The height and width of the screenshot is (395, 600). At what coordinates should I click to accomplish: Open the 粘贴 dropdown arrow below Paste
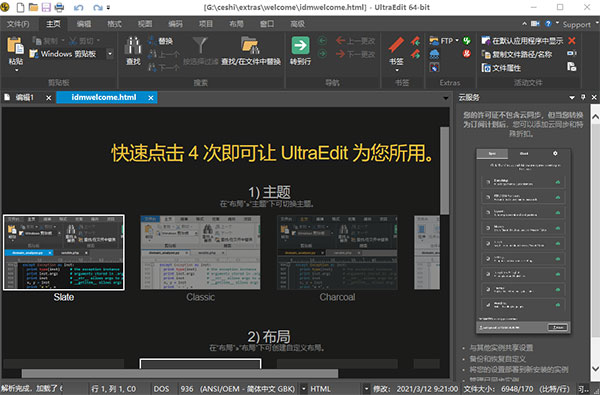16,70
